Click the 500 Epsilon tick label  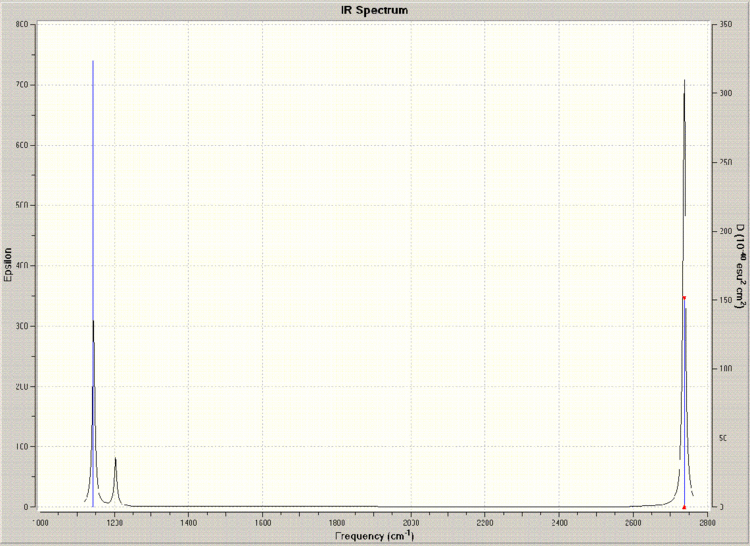pyautogui.click(x=22, y=205)
